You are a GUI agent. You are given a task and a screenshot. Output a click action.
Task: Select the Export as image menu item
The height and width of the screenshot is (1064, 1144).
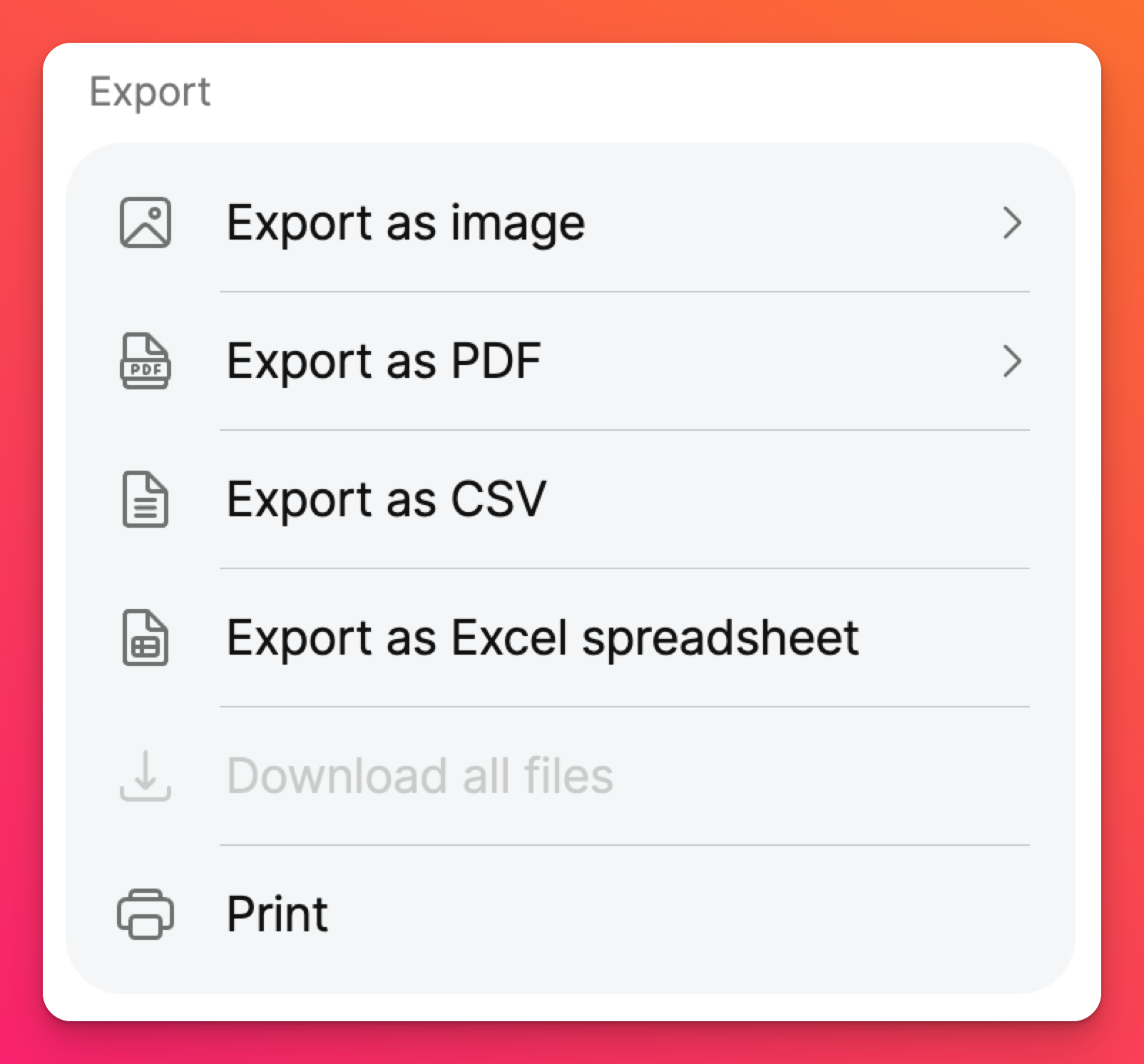tap(405, 223)
